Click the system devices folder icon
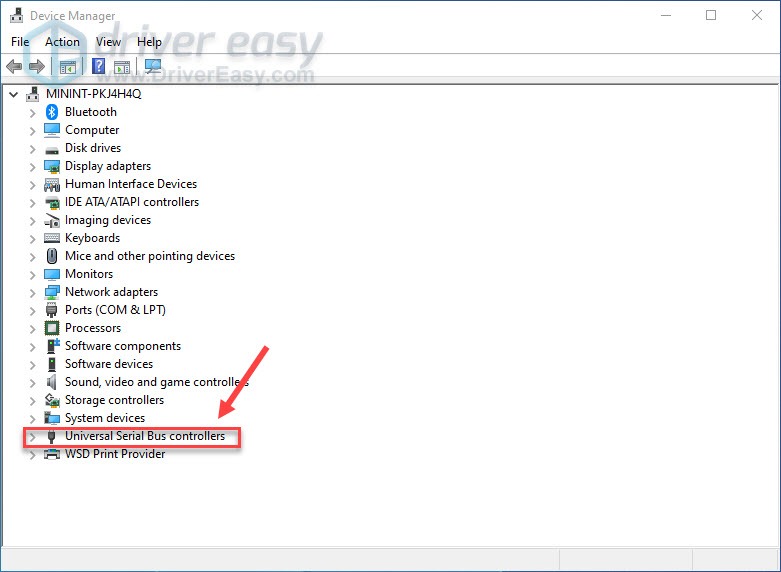 coord(52,418)
